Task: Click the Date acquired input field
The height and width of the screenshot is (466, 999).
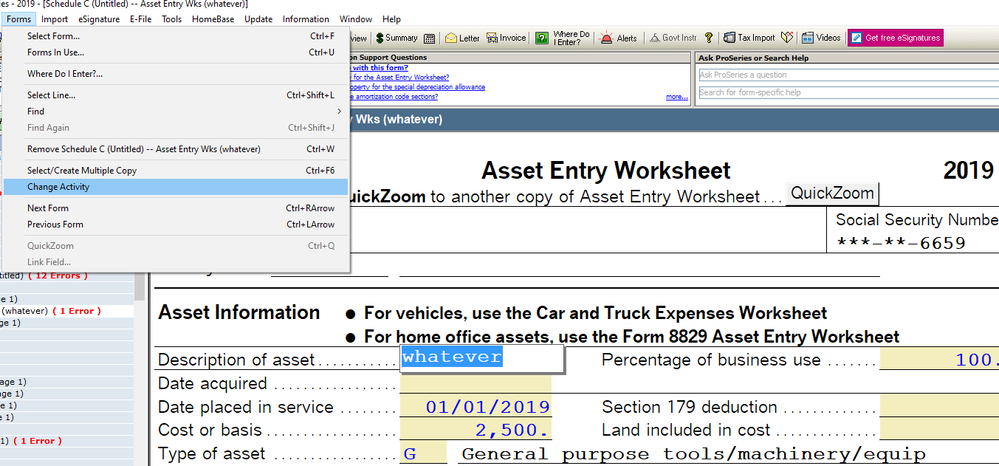Action: click(475, 383)
